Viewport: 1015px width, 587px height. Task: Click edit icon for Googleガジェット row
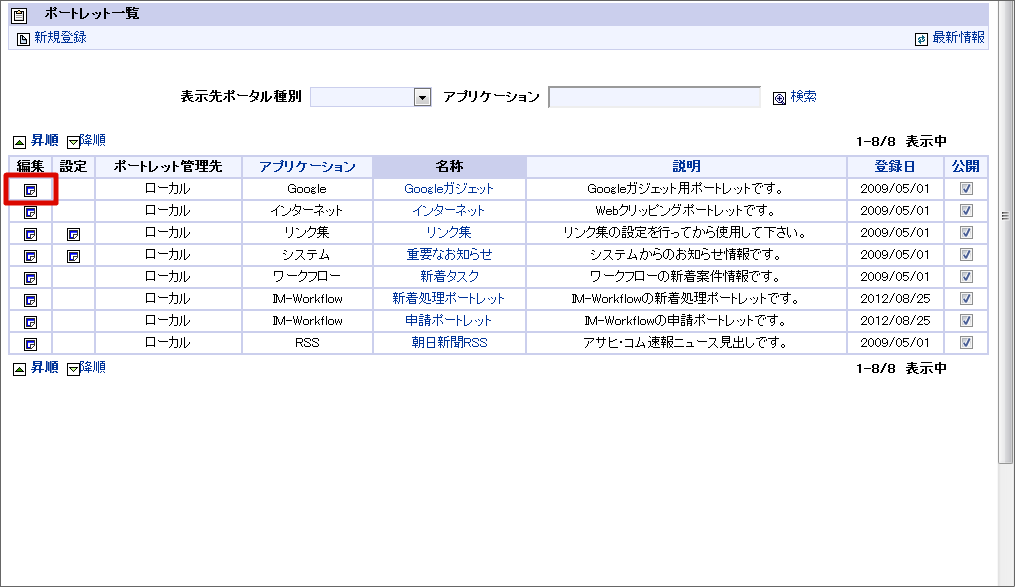(30, 190)
